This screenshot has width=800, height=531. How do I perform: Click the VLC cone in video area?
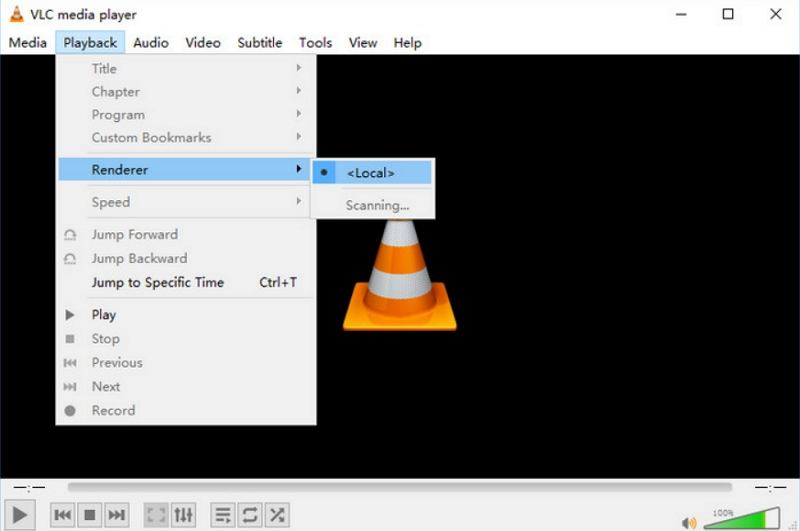click(x=400, y=275)
